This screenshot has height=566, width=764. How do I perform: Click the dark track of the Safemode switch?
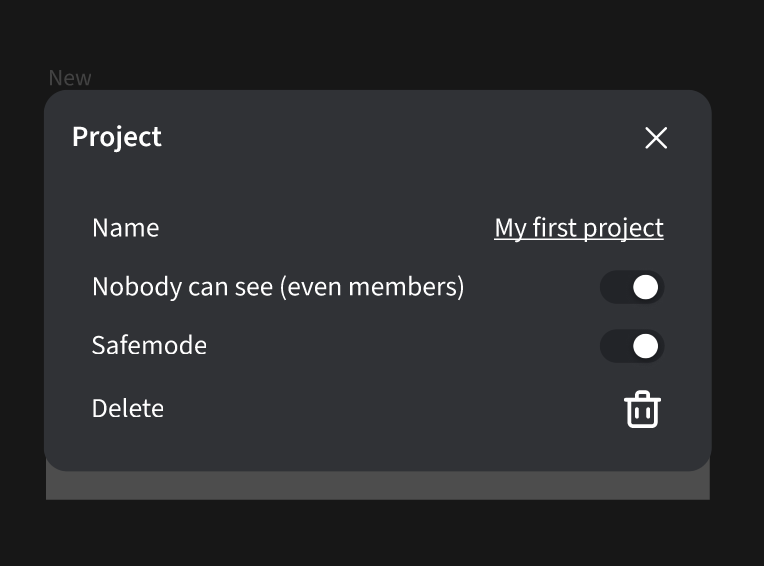pos(614,346)
